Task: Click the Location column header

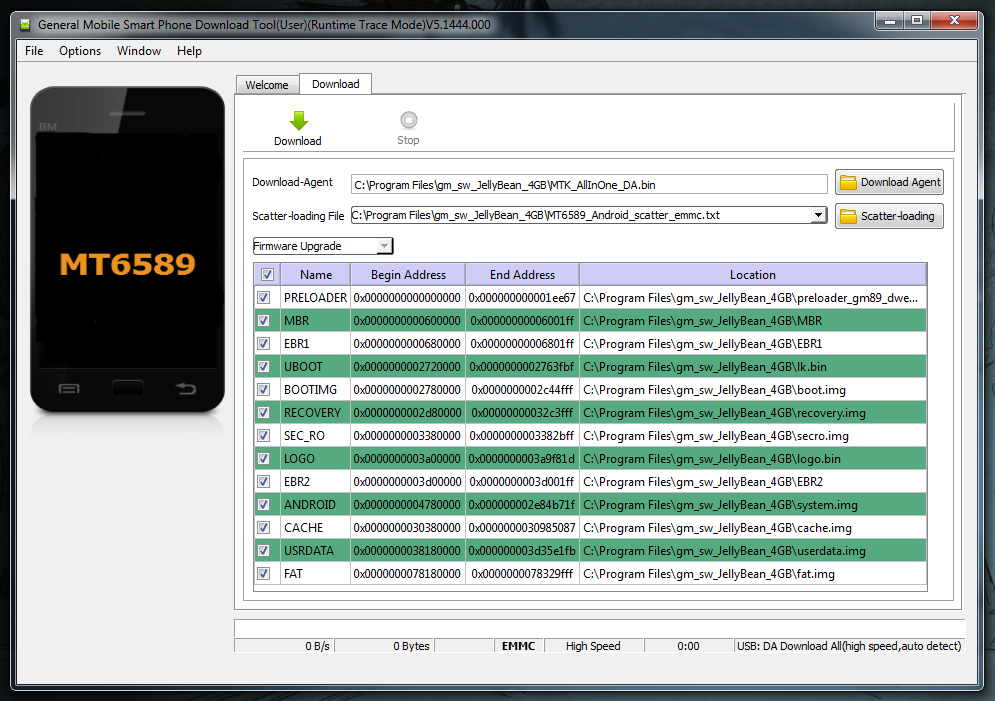Action: coord(753,275)
